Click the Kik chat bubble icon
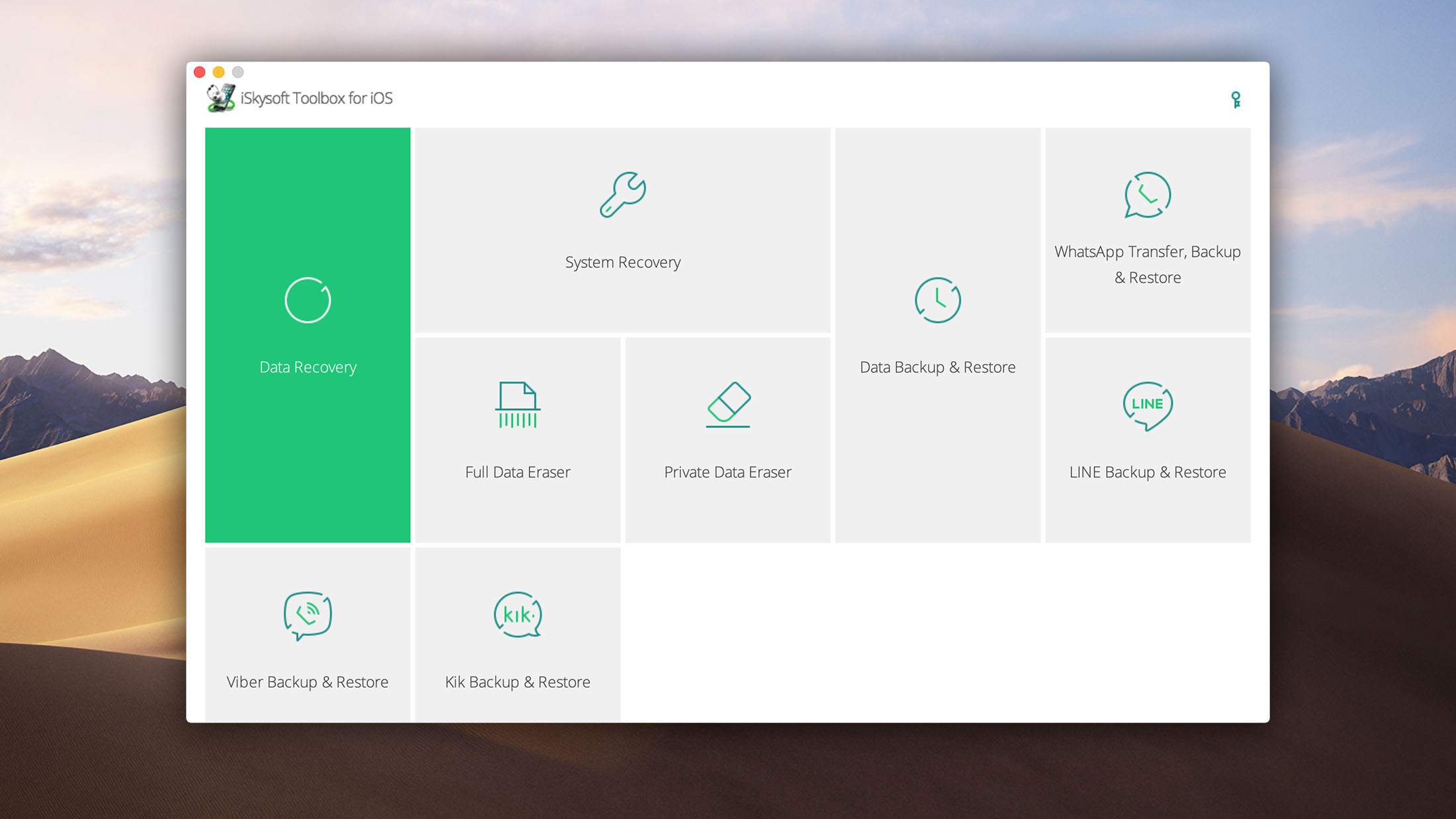The width and height of the screenshot is (1456, 819). [x=518, y=615]
